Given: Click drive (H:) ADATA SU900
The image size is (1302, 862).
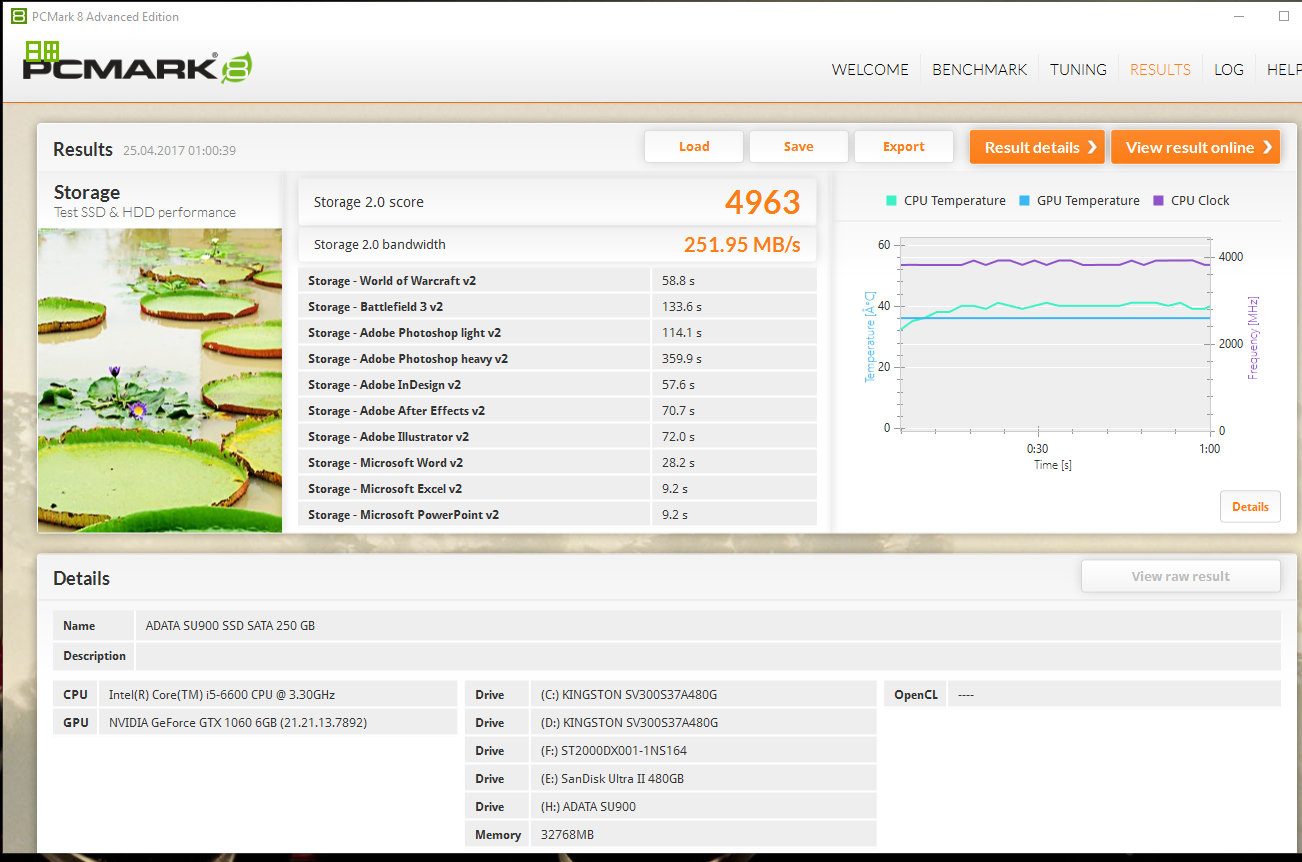Looking at the screenshot, I should pos(703,806).
